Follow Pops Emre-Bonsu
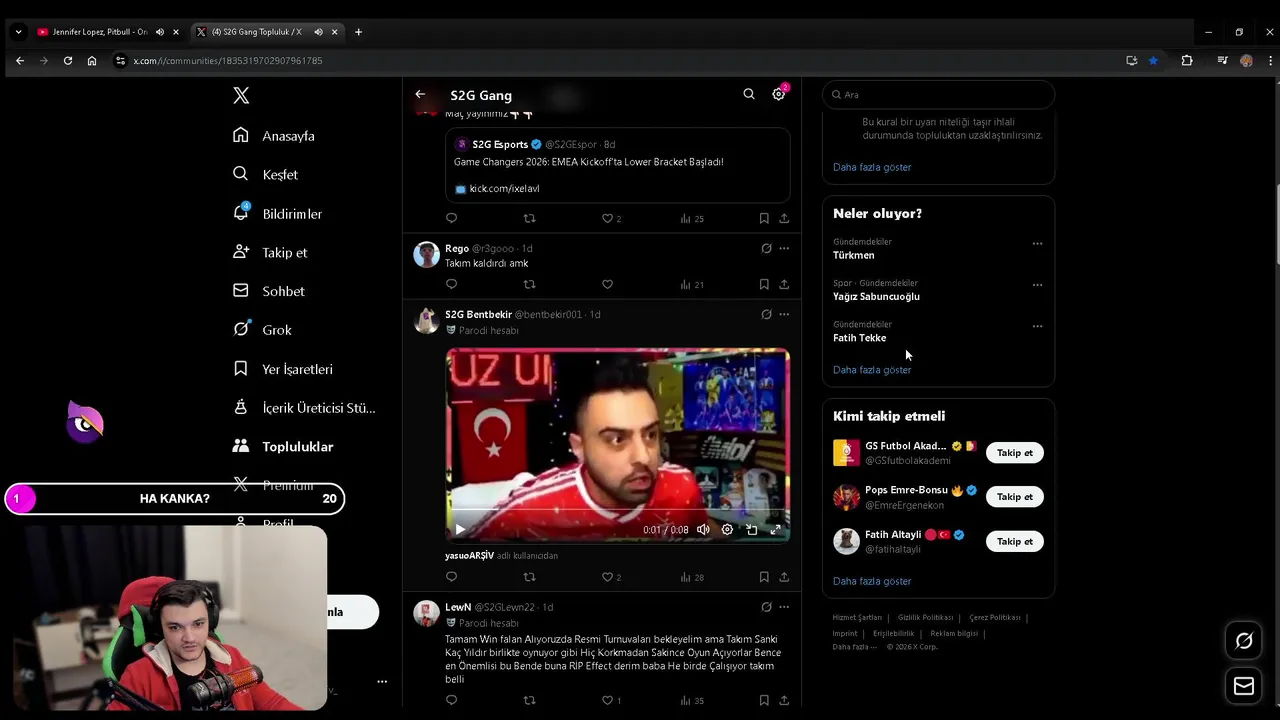This screenshot has height=720, width=1280. [1014, 497]
